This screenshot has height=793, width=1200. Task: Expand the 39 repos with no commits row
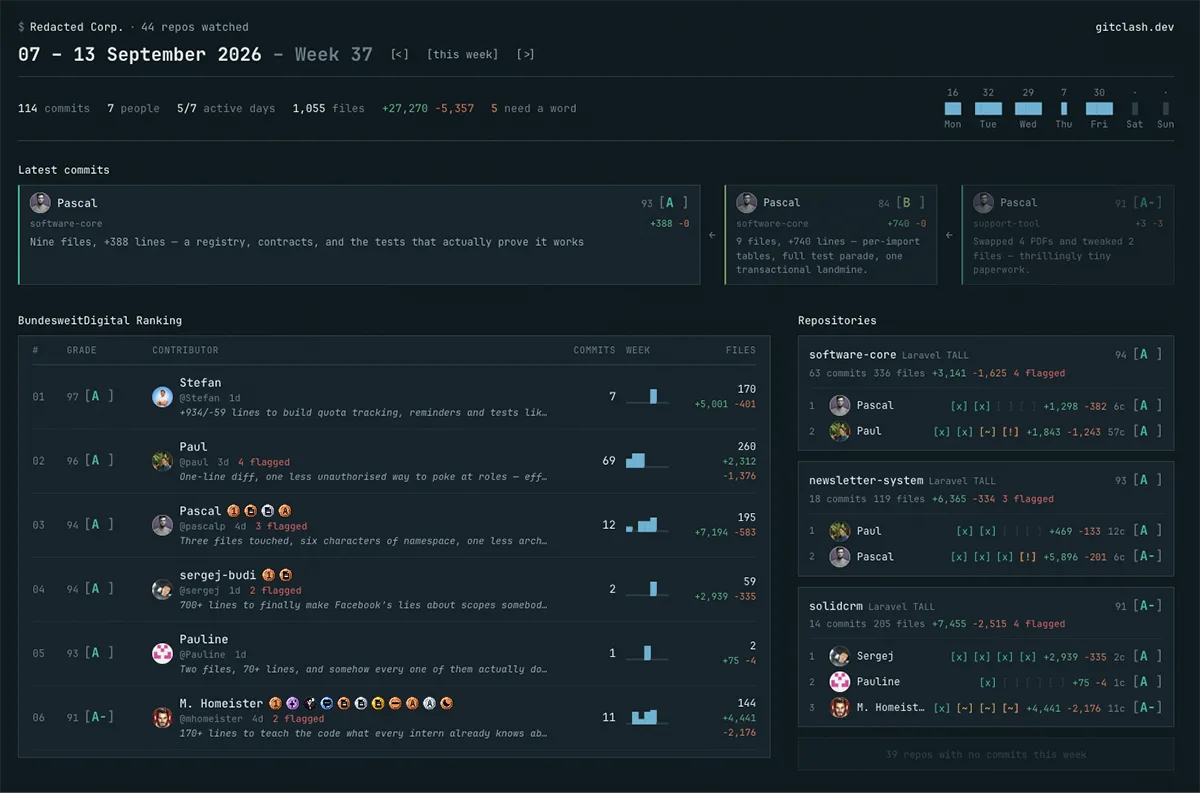[x=986, y=754]
